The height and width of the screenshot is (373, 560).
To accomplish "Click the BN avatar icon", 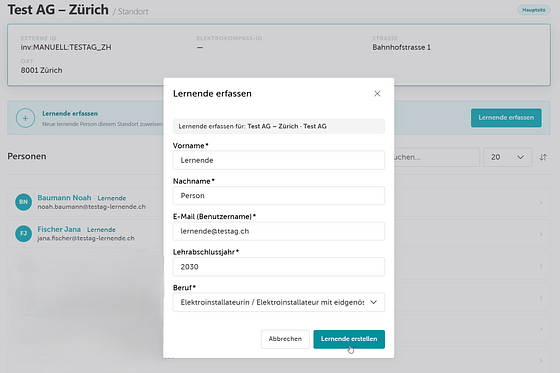I will pyautogui.click(x=24, y=202).
